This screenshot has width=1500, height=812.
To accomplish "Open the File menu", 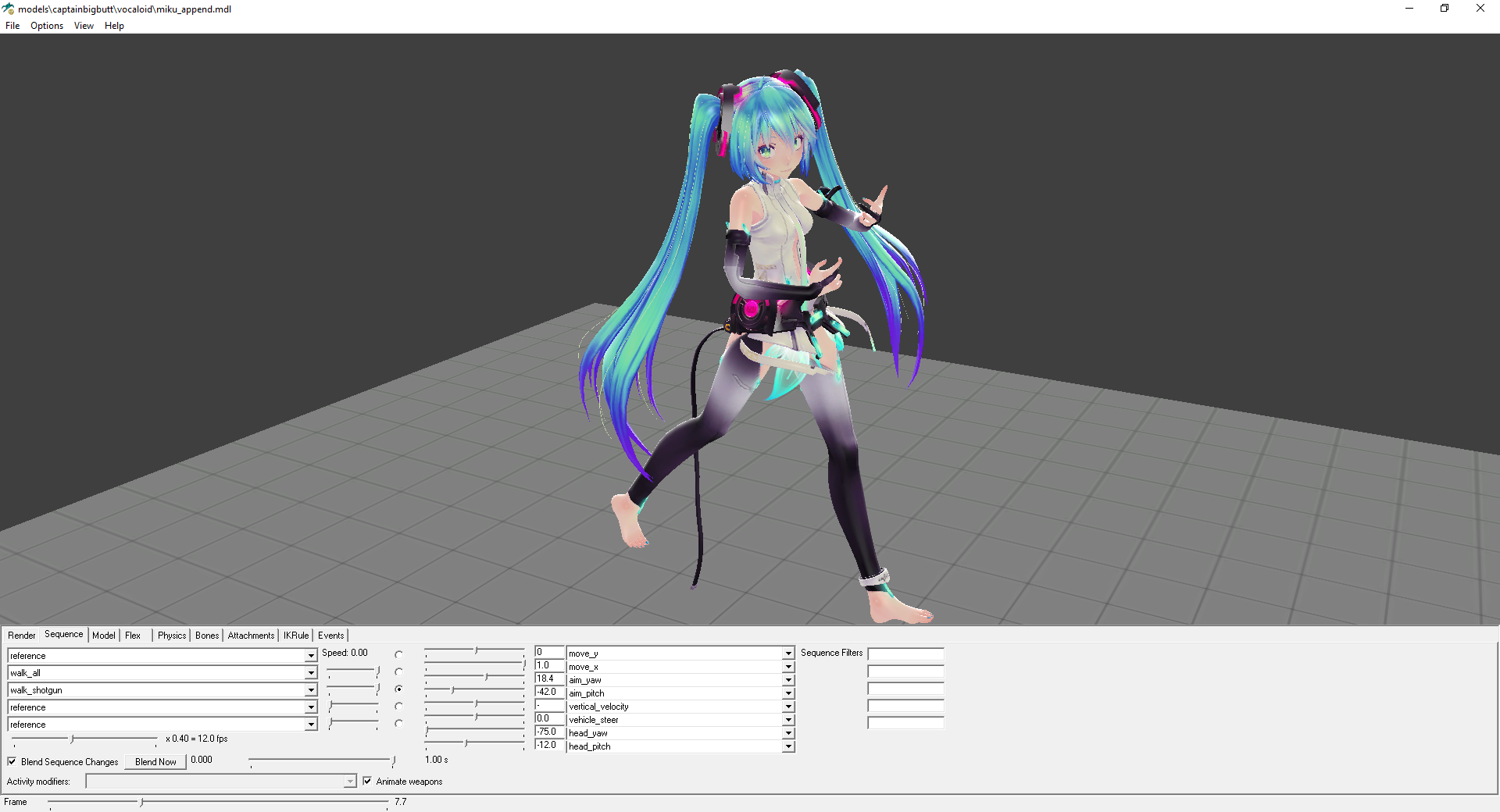I will [x=12, y=26].
